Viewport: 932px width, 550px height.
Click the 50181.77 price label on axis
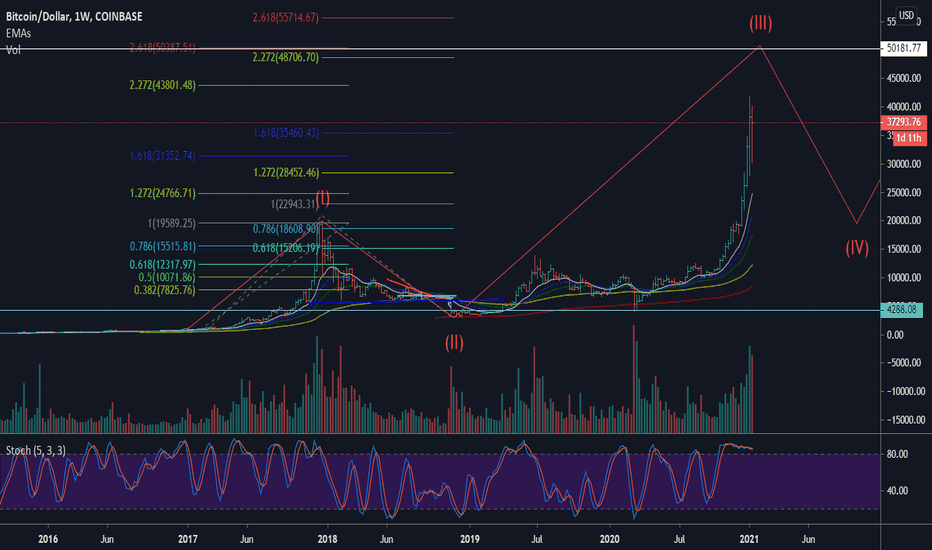coord(903,48)
